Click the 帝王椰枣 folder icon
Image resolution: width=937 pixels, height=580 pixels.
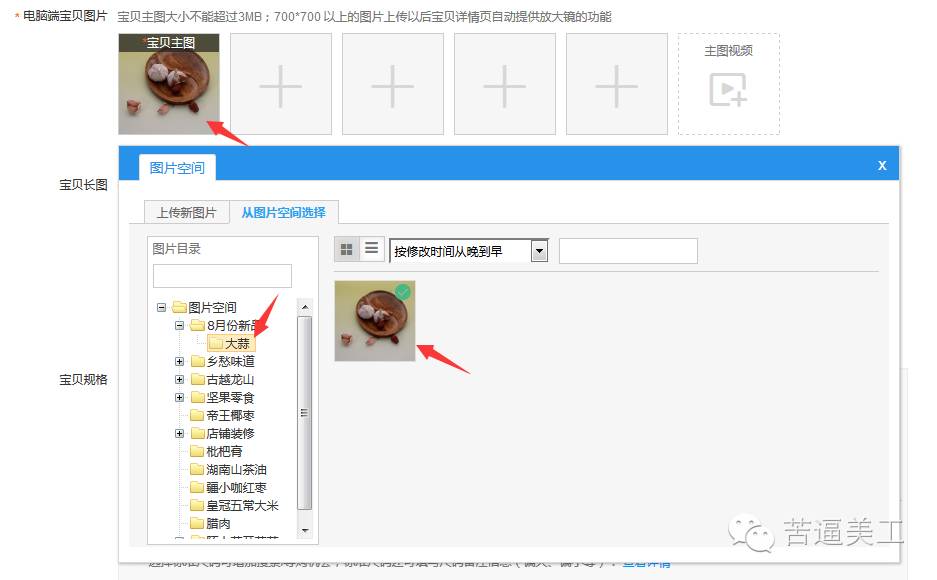click(x=196, y=415)
